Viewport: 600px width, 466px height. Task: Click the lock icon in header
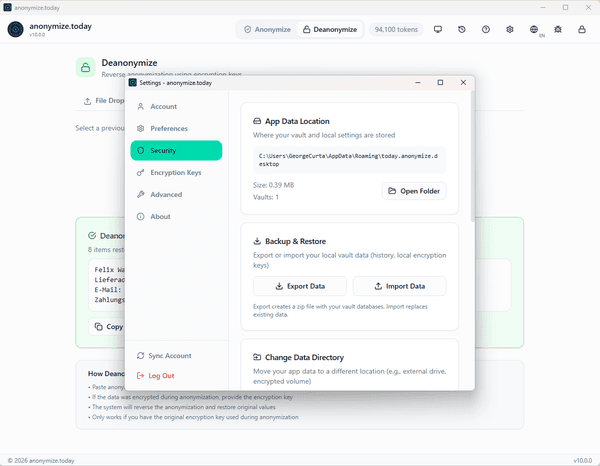tap(583, 30)
